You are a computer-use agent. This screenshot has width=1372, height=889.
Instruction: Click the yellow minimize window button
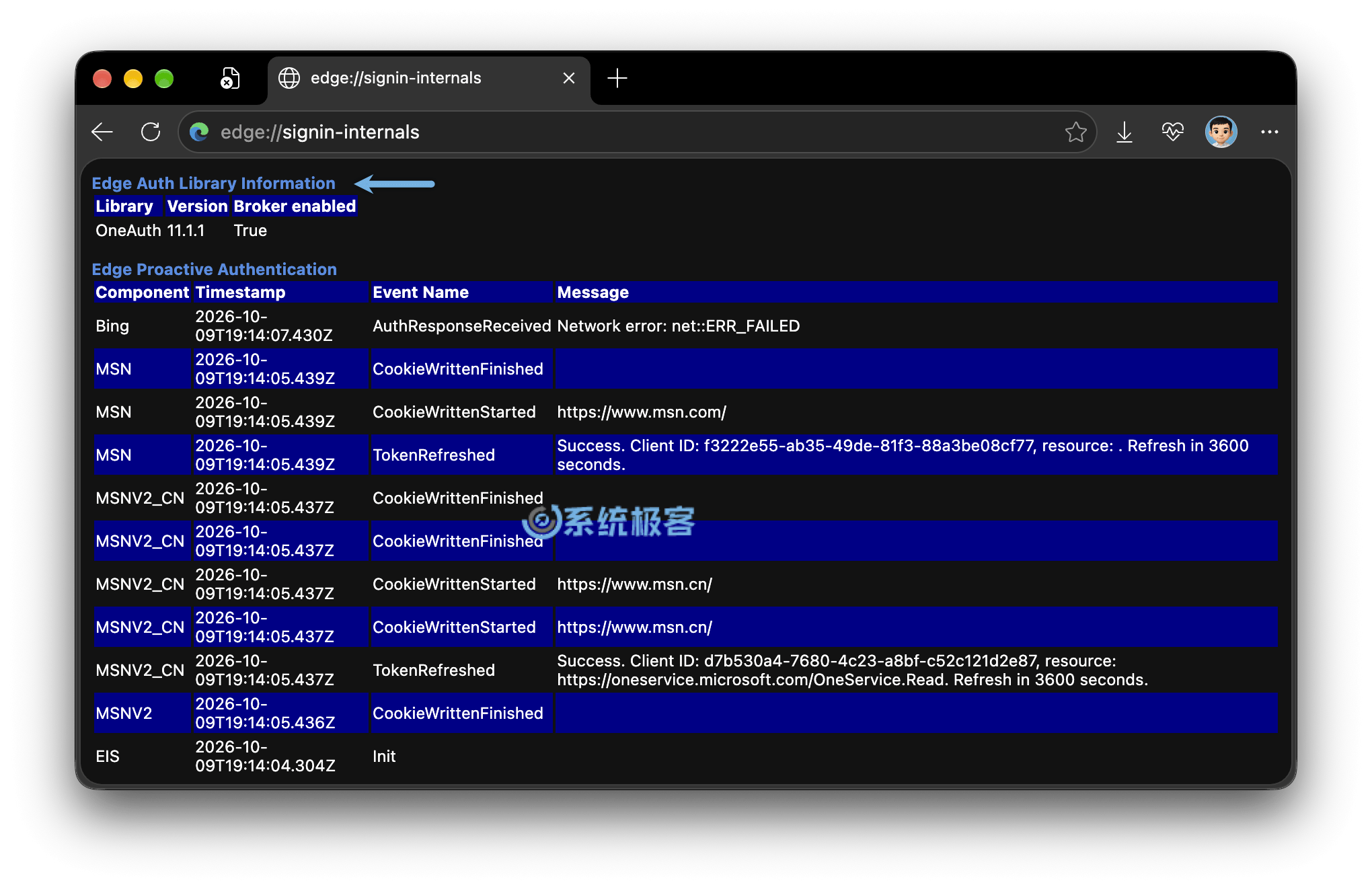click(x=133, y=79)
